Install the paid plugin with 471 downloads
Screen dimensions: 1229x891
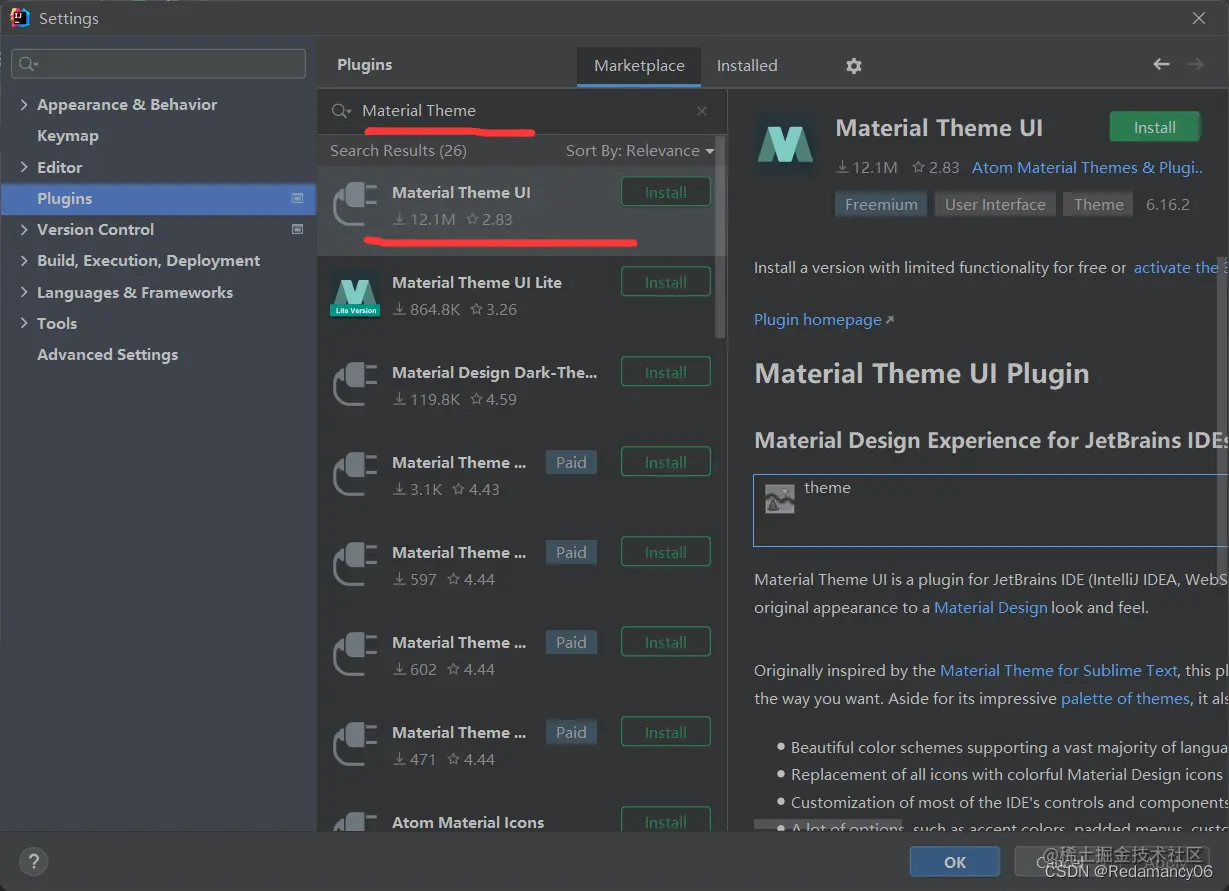pos(666,732)
